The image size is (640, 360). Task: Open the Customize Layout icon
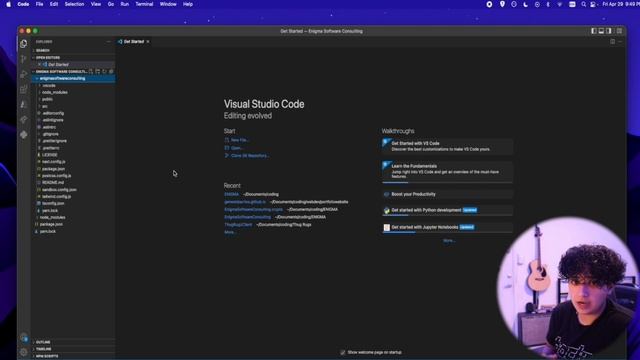620,31
